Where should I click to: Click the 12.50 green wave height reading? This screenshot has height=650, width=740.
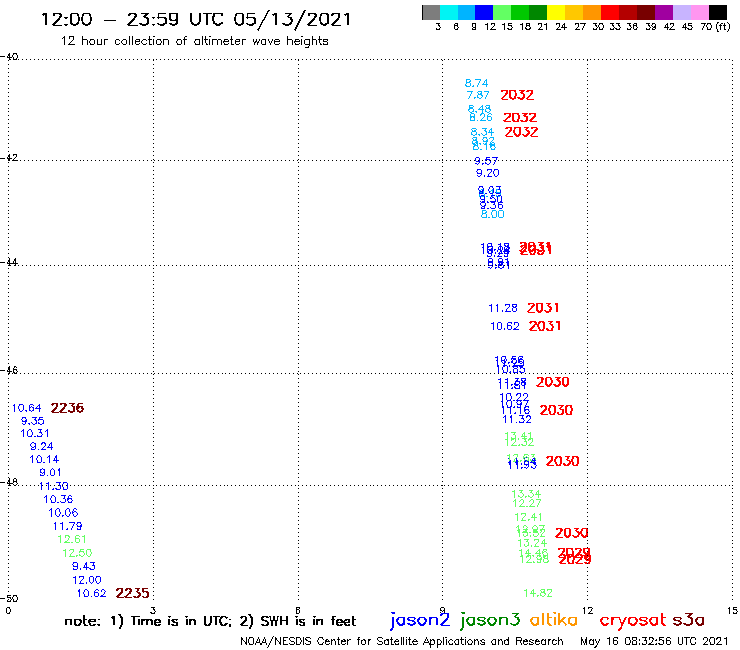pos(77,553)
